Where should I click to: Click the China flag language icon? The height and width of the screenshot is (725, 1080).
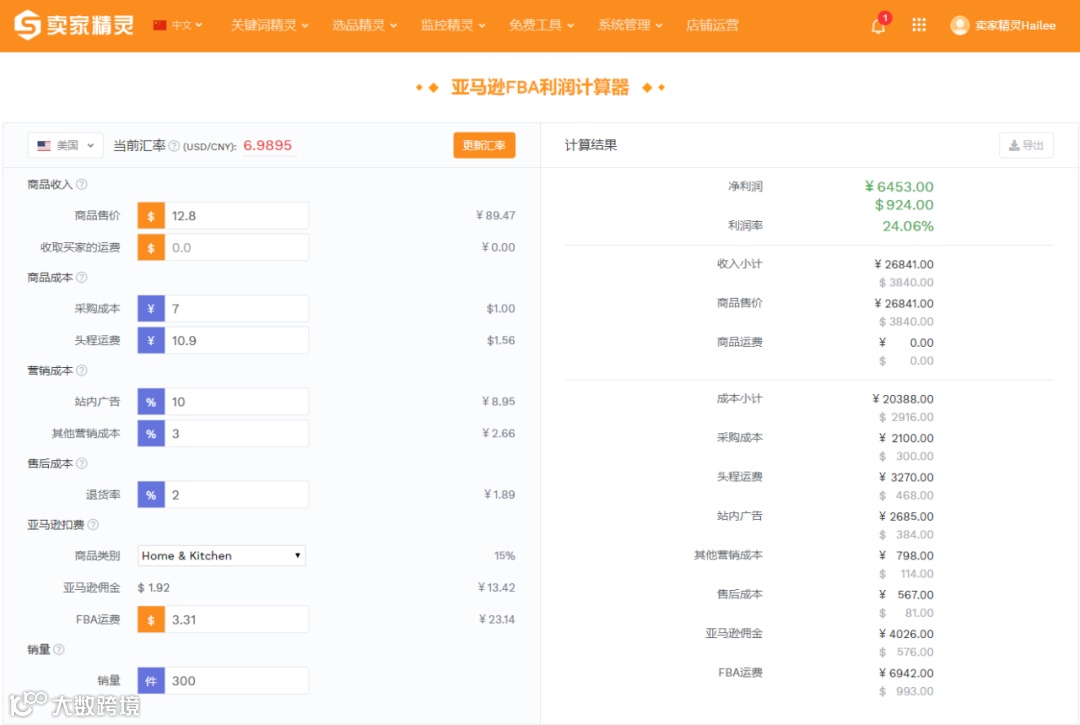[x=160, y=25]
